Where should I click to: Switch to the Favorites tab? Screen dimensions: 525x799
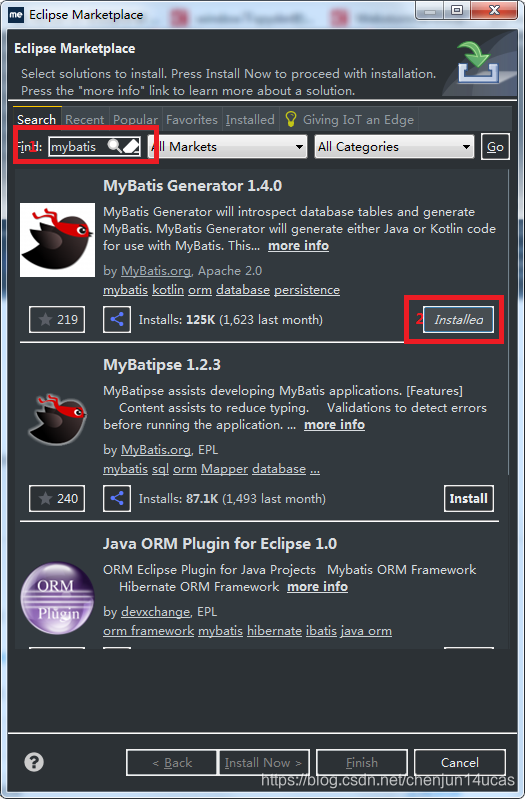point(192,119)
